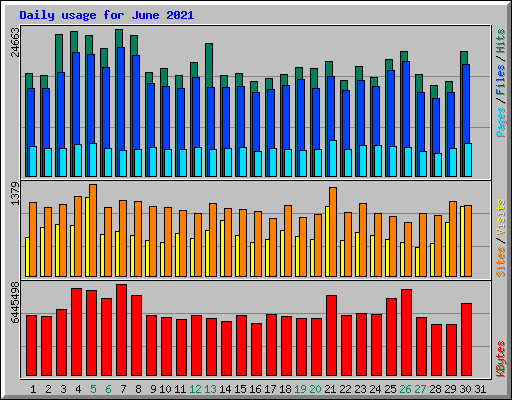The width and height of the screenshot is (512, 400).
Task: Click the tallest green hits bar, day 7
Action: coord(119,38)
